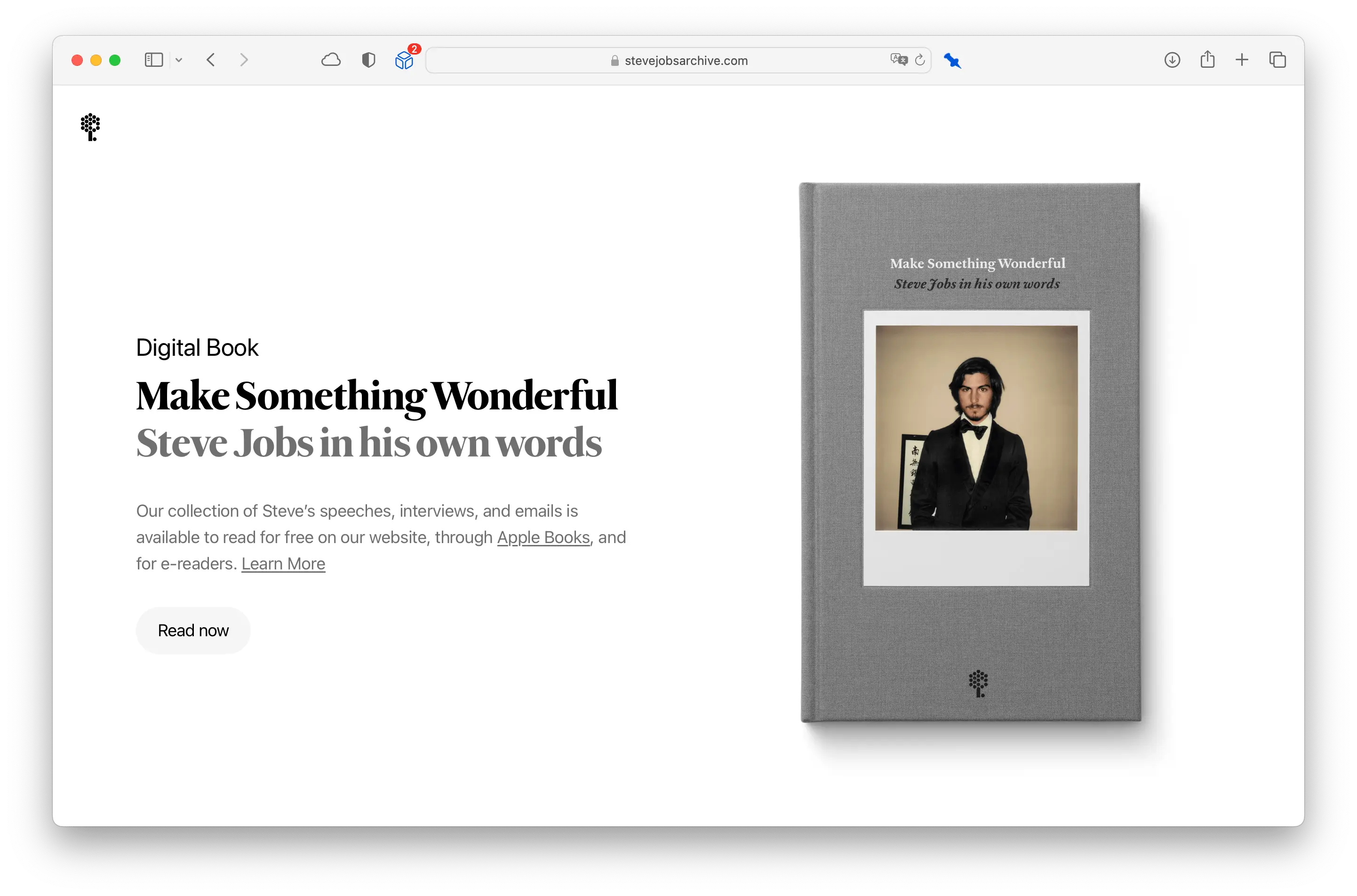Click the Read now button
This screenshot has width=1357, height=896.
point(192,630)
